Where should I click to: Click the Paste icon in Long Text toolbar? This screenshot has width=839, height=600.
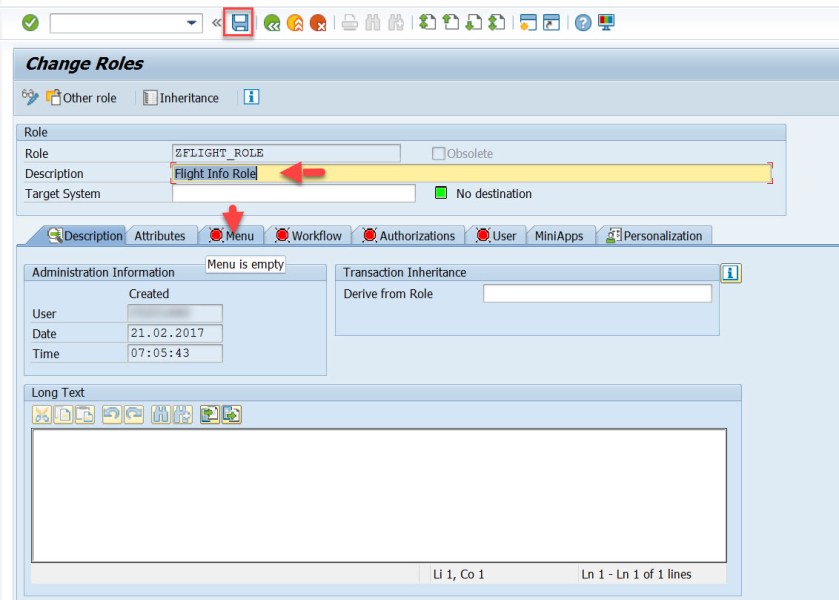coord(85,414)
